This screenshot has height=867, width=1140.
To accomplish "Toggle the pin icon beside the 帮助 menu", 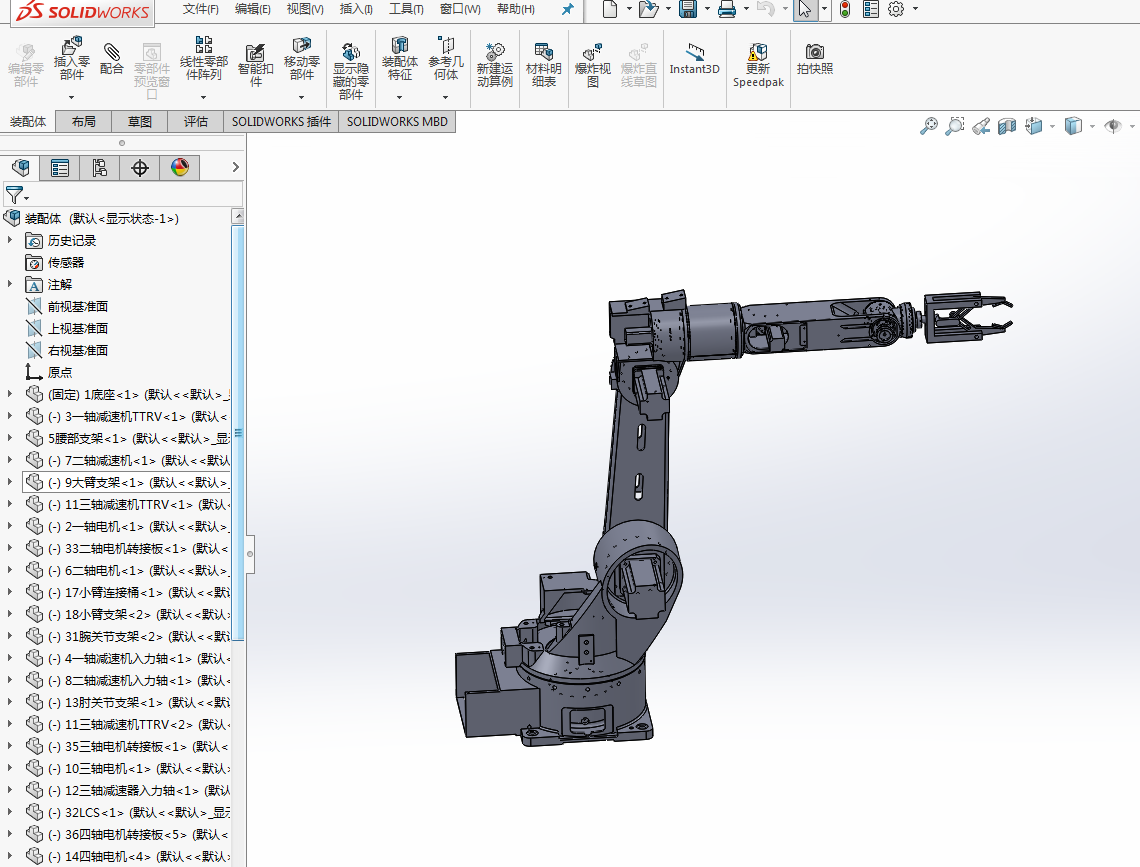I will point(567,10).
